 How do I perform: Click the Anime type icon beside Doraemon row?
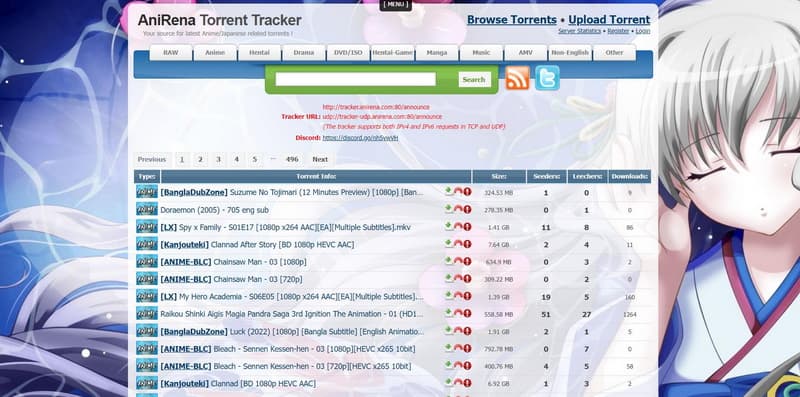pos(147,209)
